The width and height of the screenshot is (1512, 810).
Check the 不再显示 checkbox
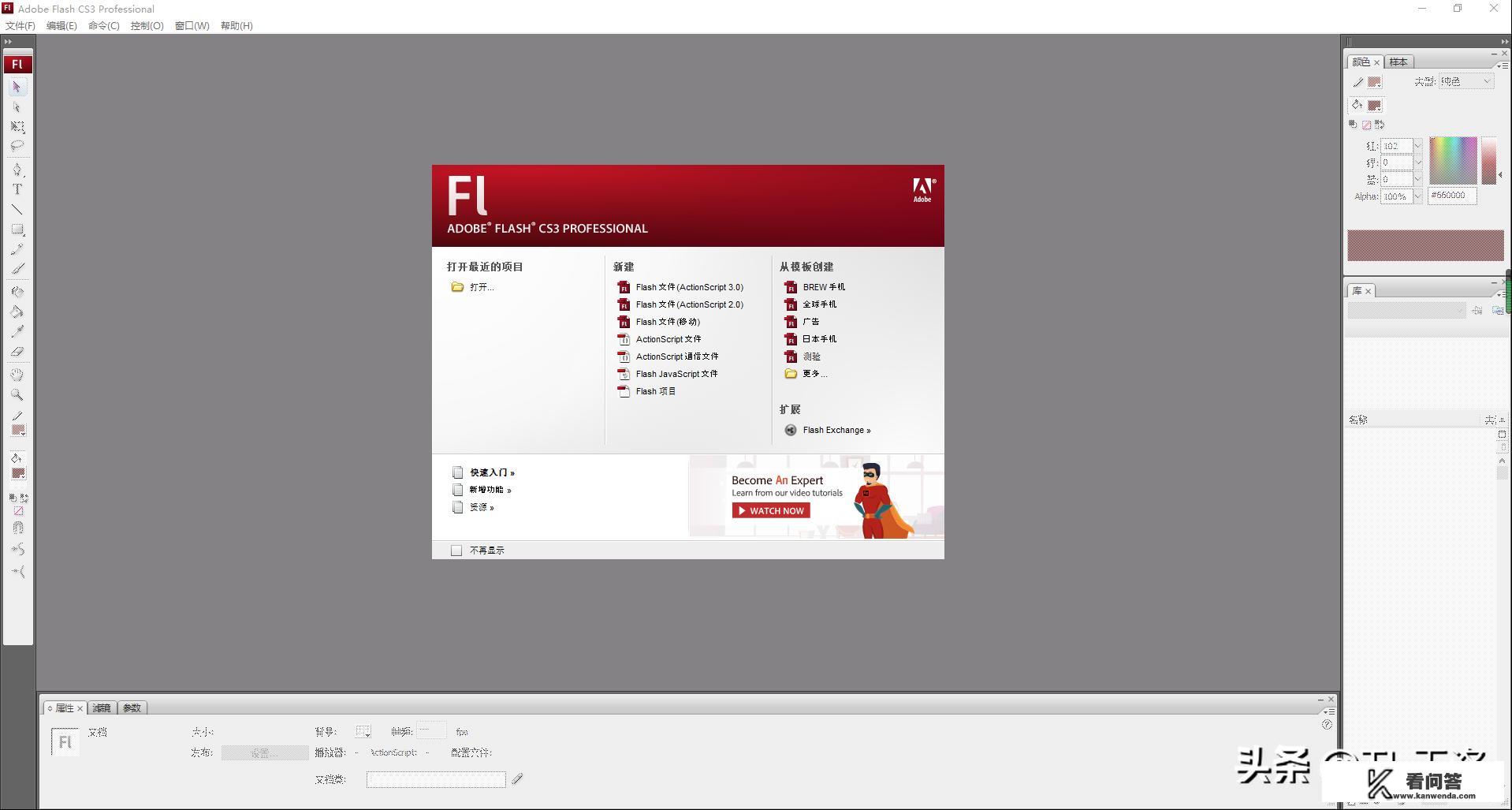(456, 551)
